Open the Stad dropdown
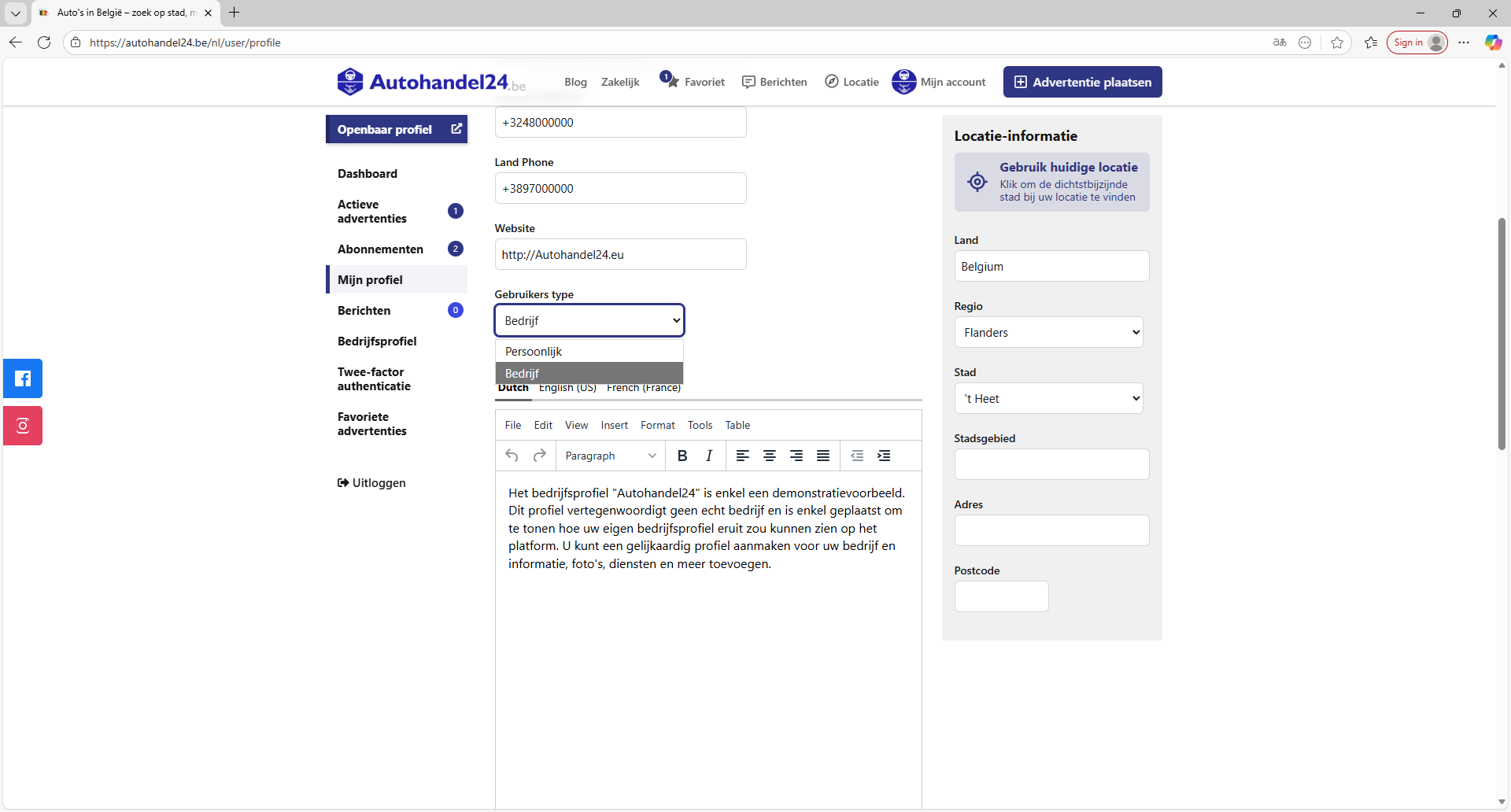The width and height of the screenshot is (1511, 812). click(1048, 399)
